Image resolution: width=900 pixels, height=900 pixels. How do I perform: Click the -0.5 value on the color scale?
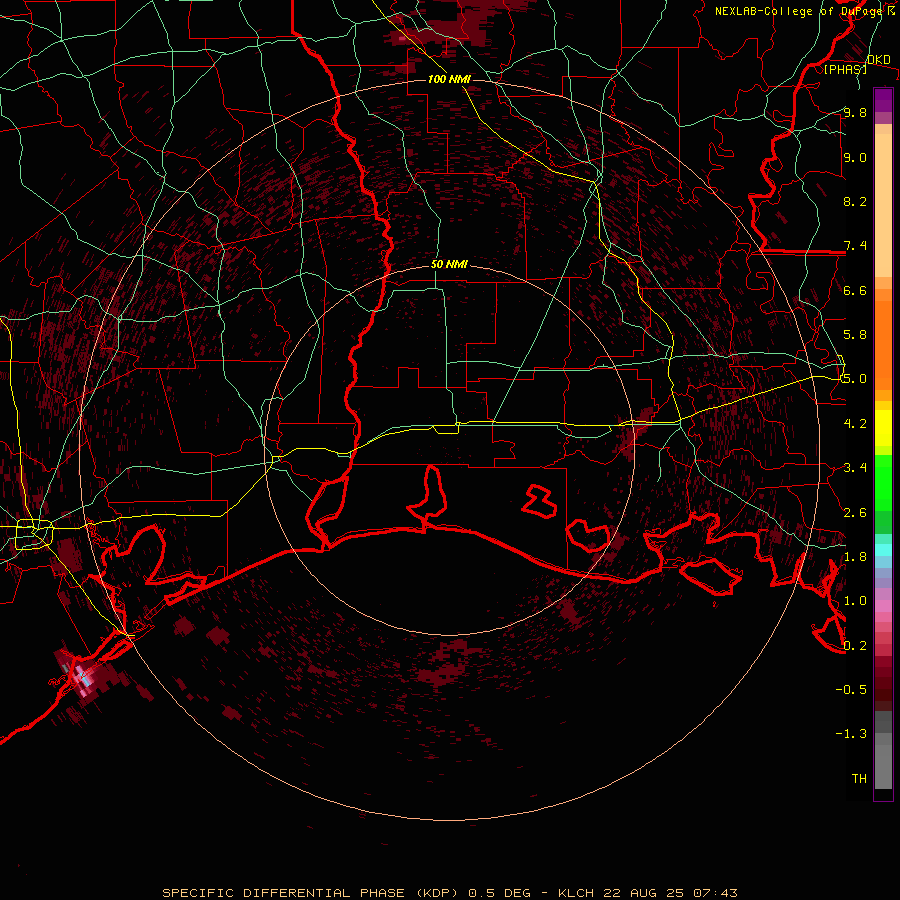pos(851,690)
